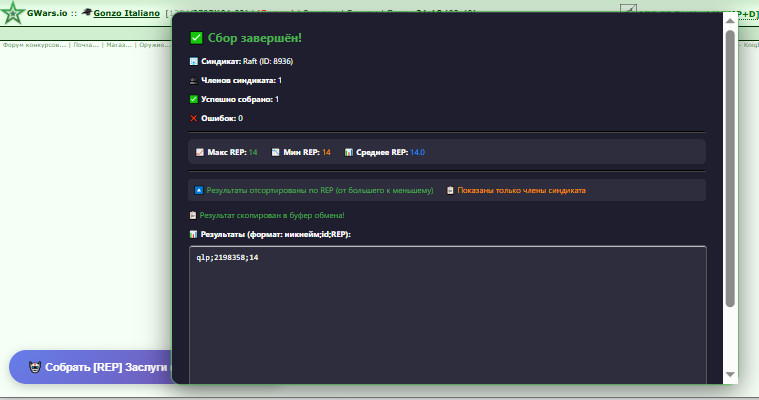
Task: Click the GWars.io green star logo
Action: click(12, 13)
